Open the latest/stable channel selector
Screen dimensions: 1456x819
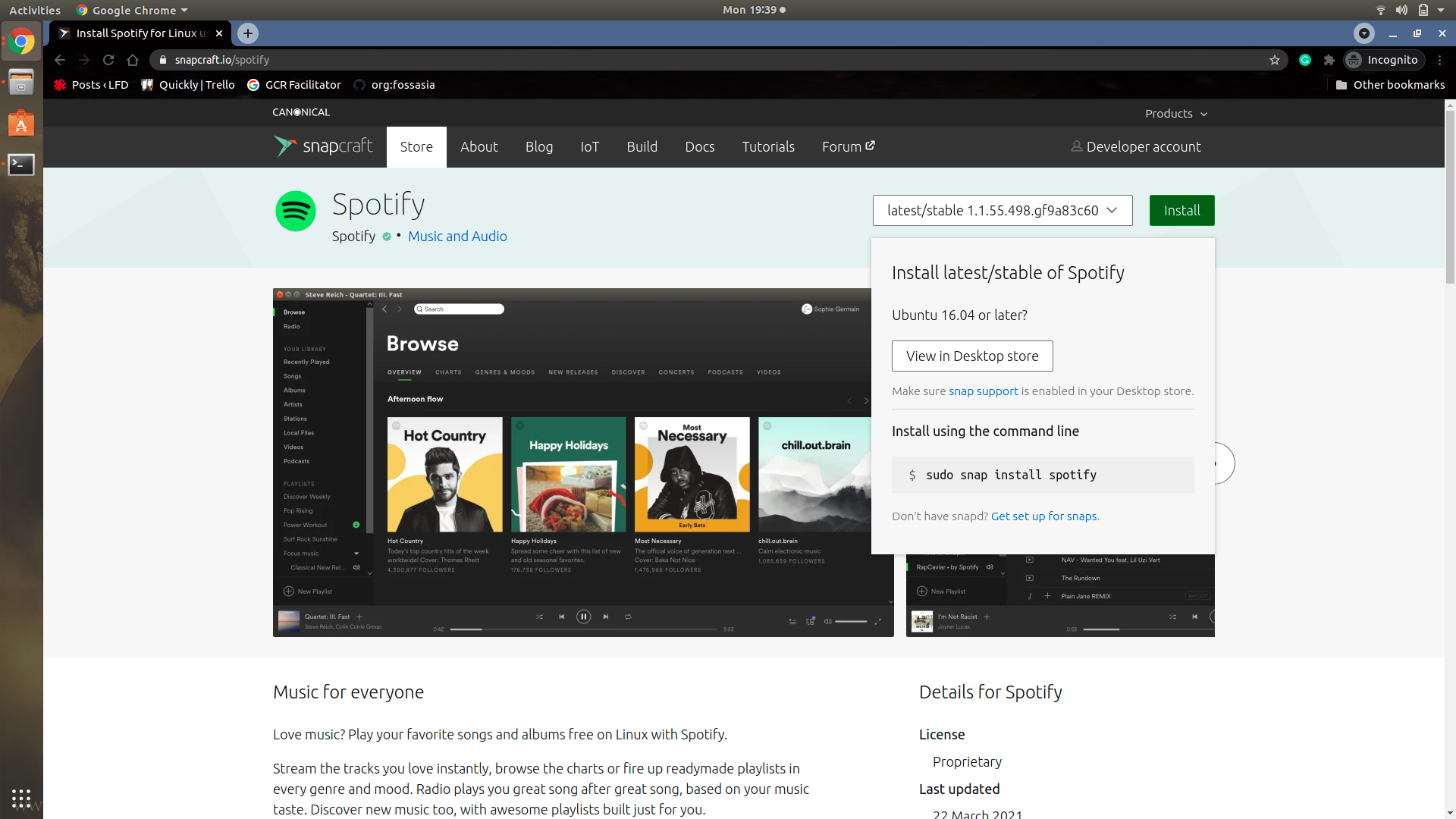click(1003, 210)
